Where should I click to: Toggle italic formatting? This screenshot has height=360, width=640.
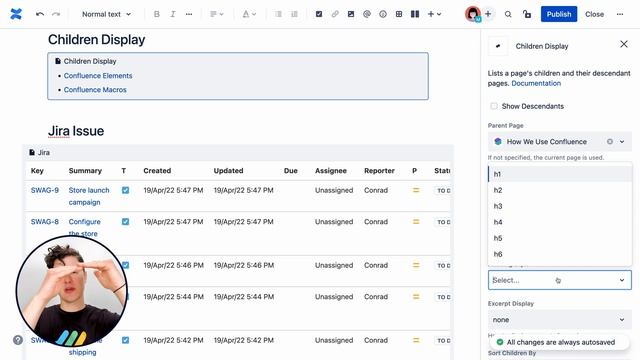[x=173, y=14]
